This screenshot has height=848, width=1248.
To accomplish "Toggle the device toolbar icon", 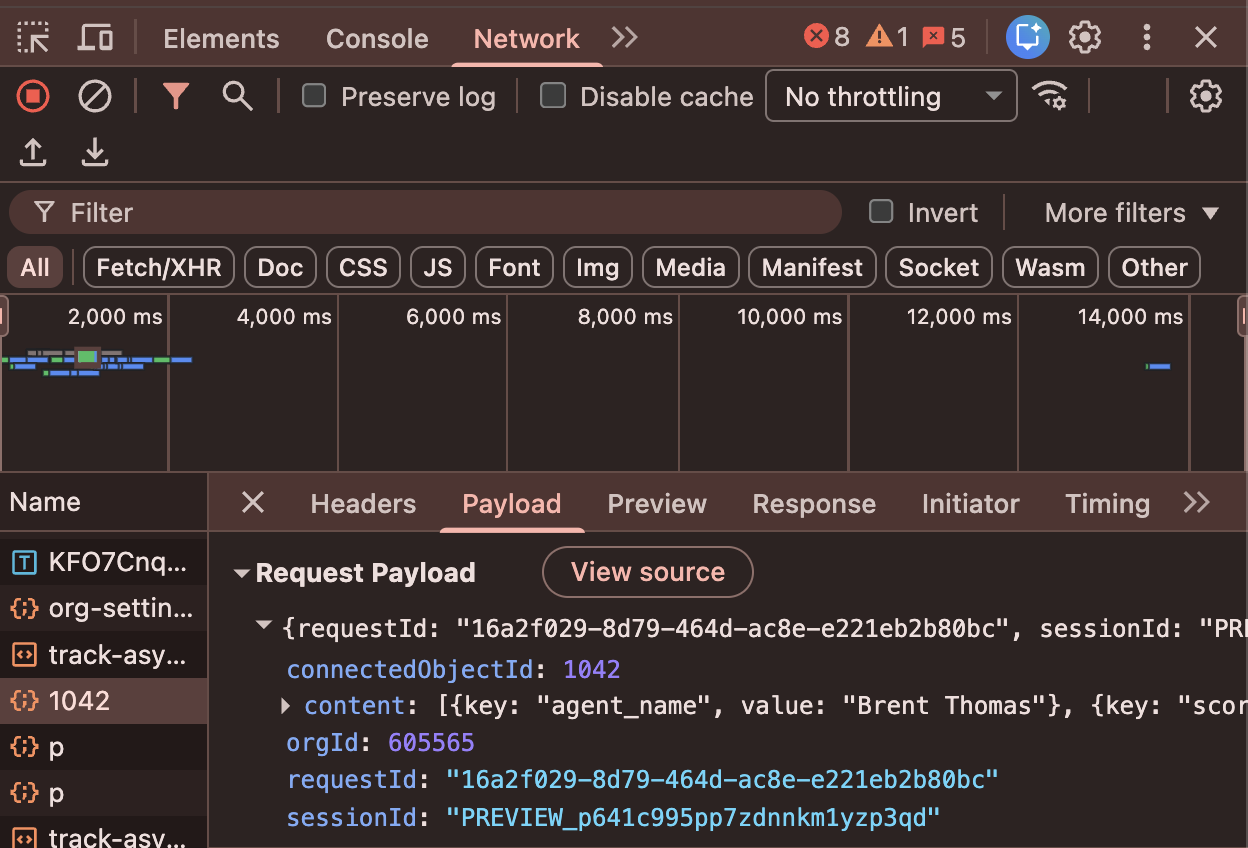I will tap(95, 38).
